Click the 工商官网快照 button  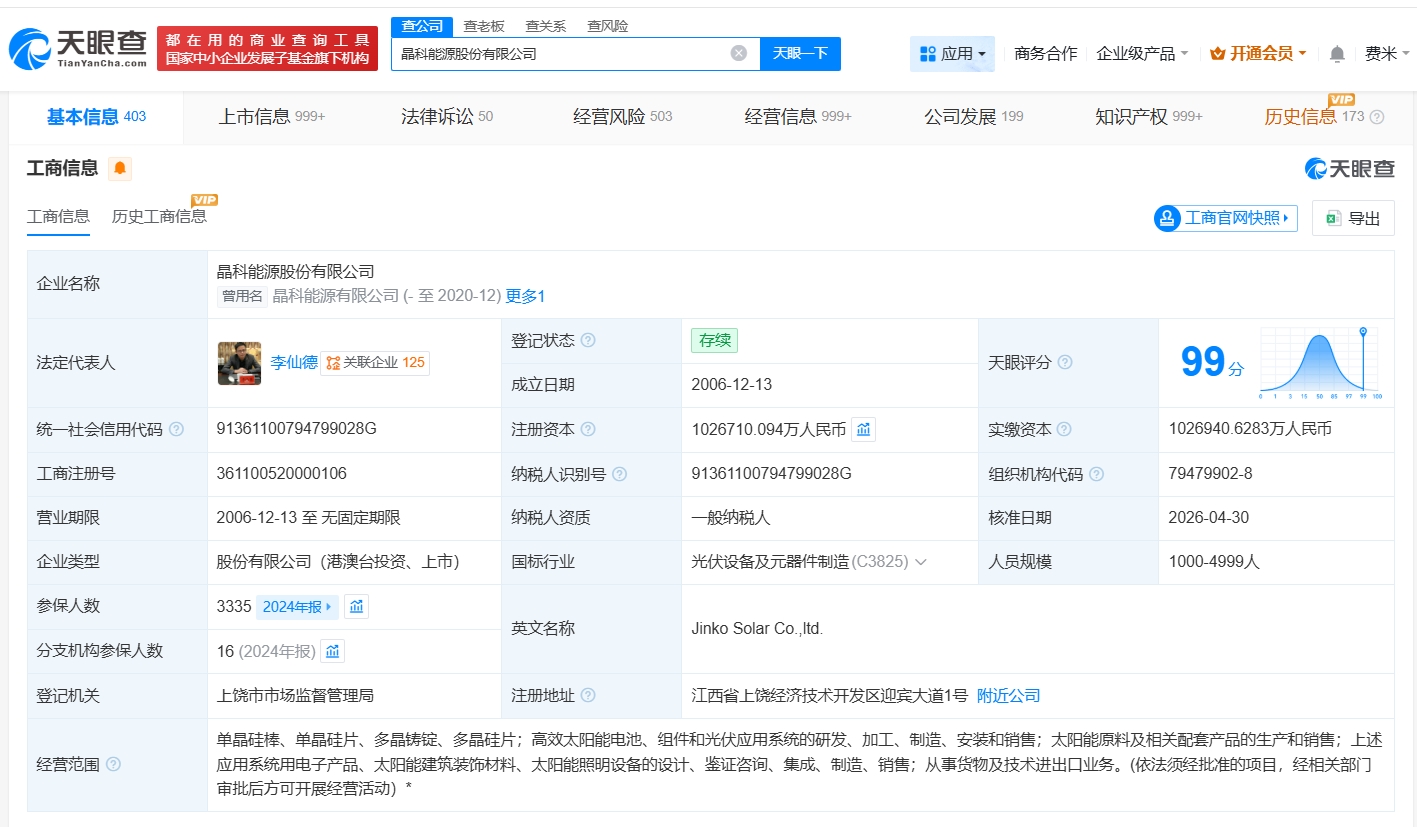tap(1225, 218)
